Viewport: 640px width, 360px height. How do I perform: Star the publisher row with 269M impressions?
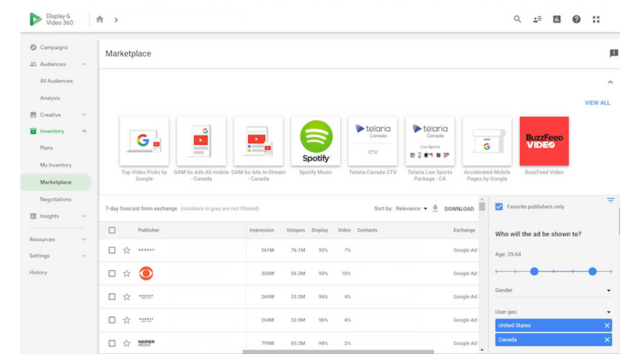tap(127, 297)
